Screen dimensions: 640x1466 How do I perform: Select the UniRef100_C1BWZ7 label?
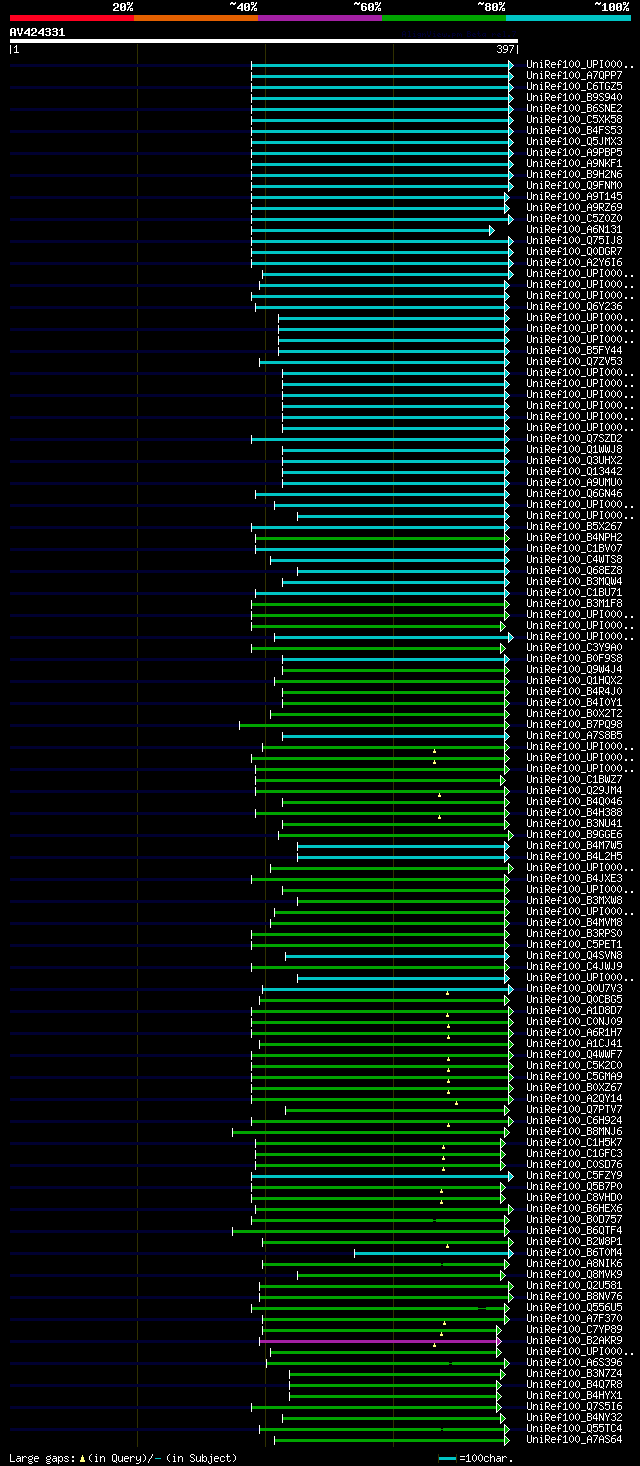tap(574, 780)
